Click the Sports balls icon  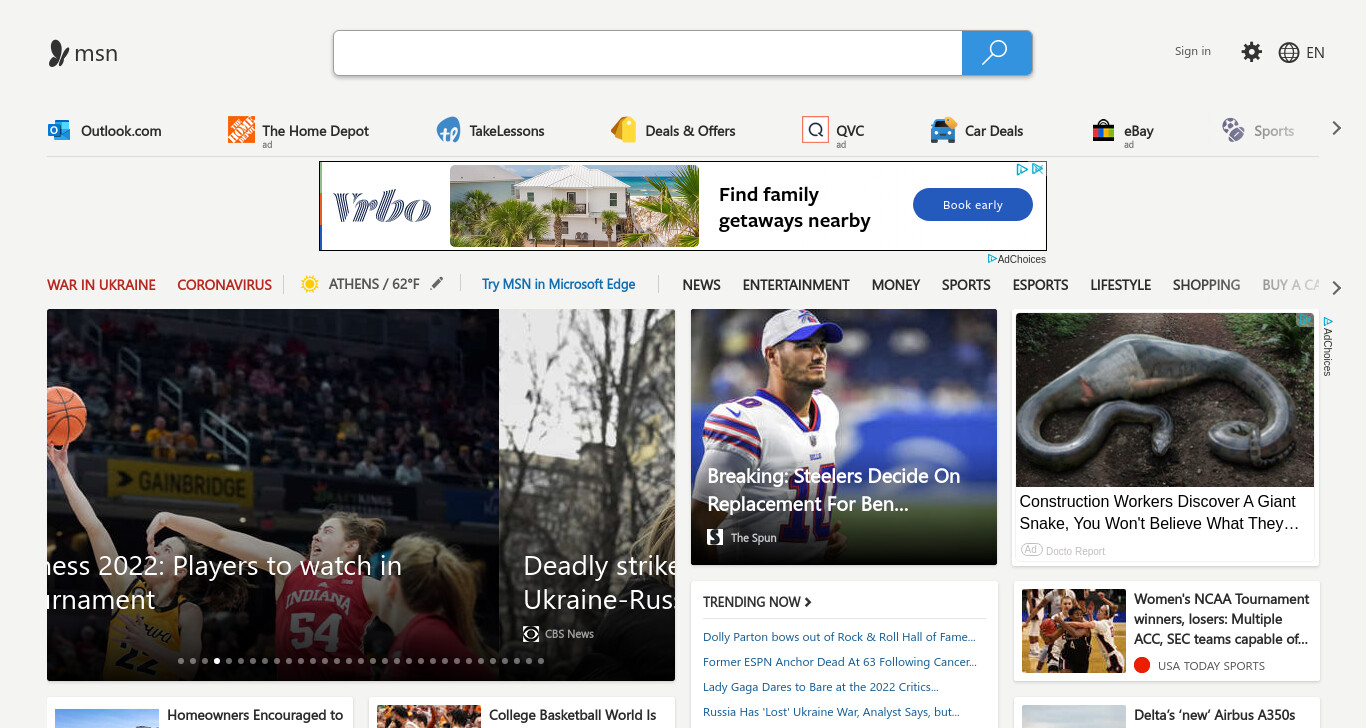click(1233, 130)
